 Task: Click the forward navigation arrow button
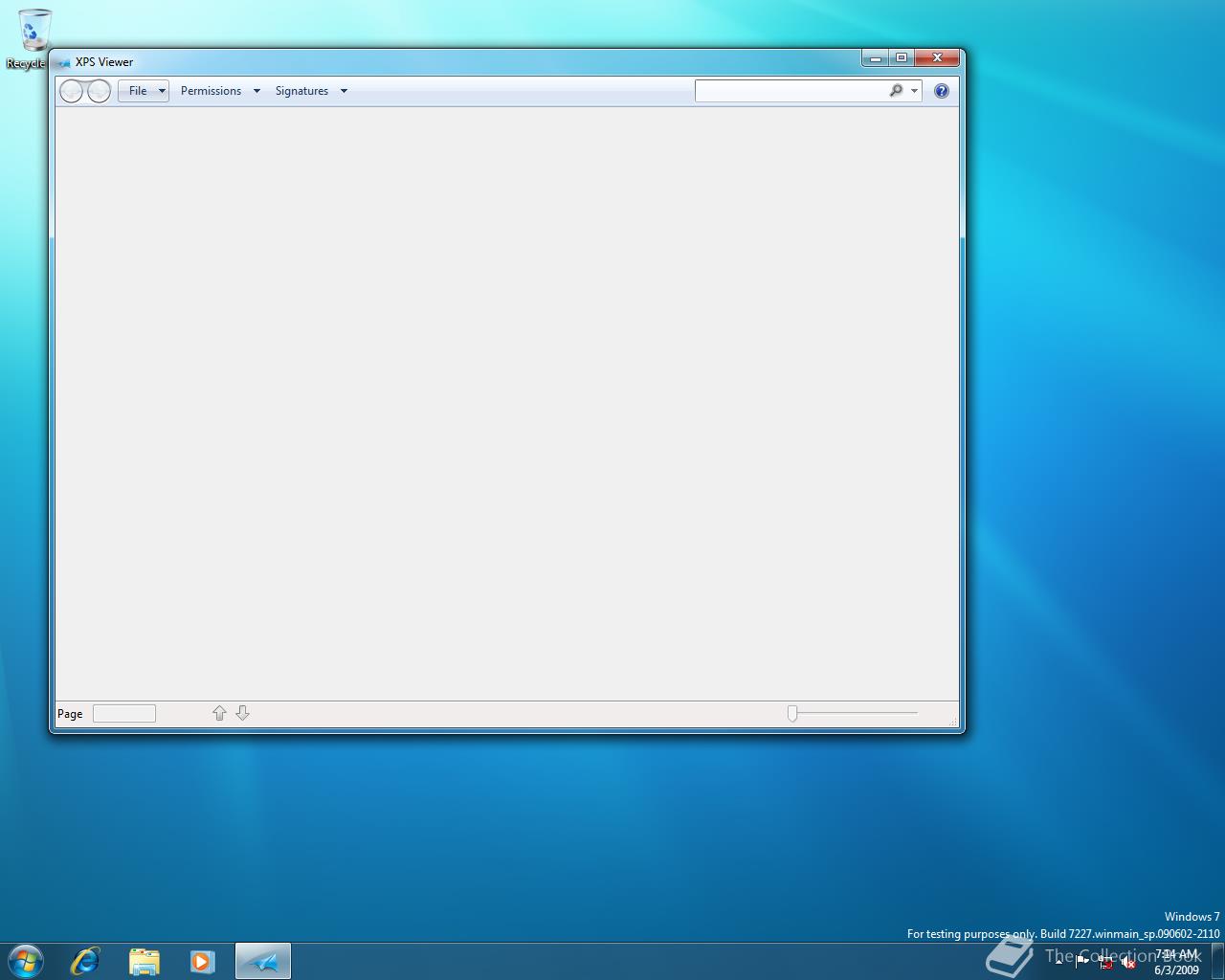coord(99,91)
